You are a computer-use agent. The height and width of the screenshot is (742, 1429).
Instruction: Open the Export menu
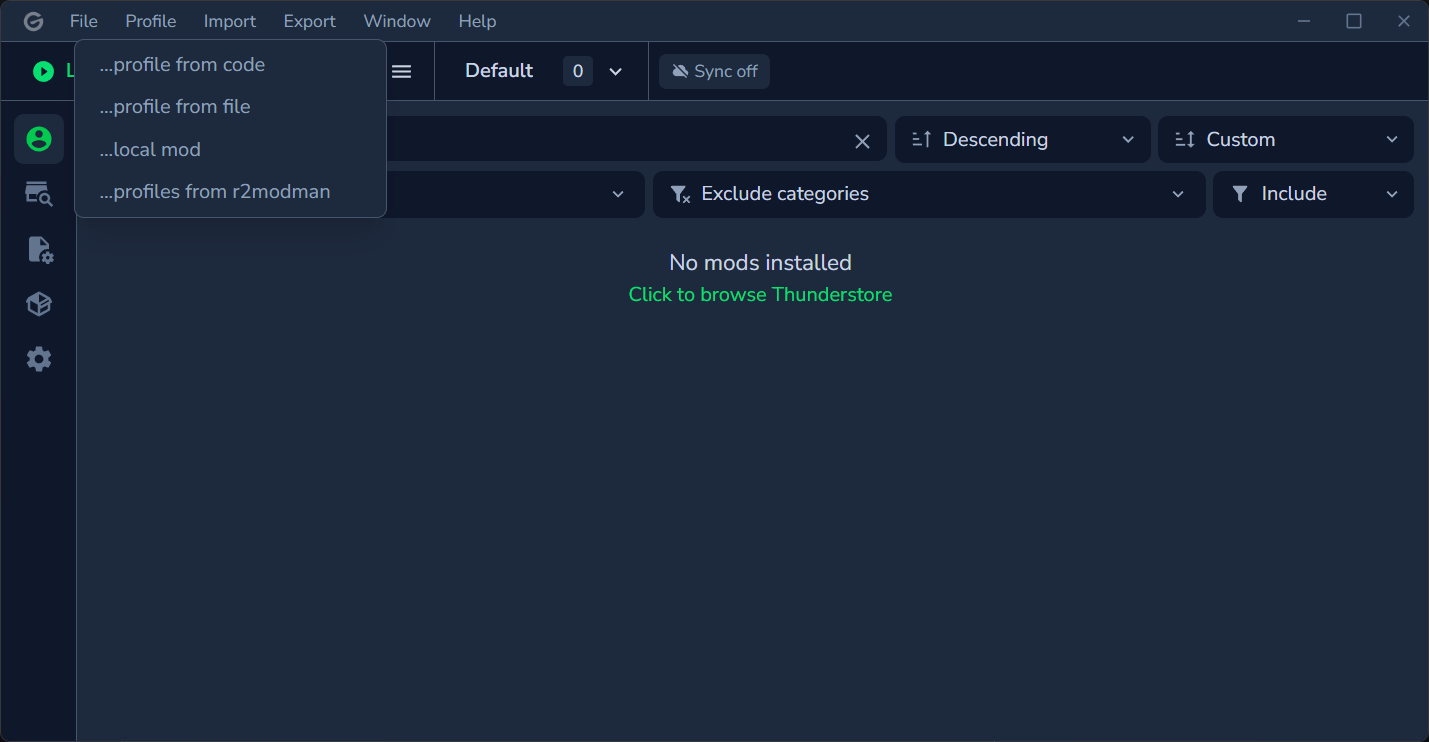click(310, 21)
